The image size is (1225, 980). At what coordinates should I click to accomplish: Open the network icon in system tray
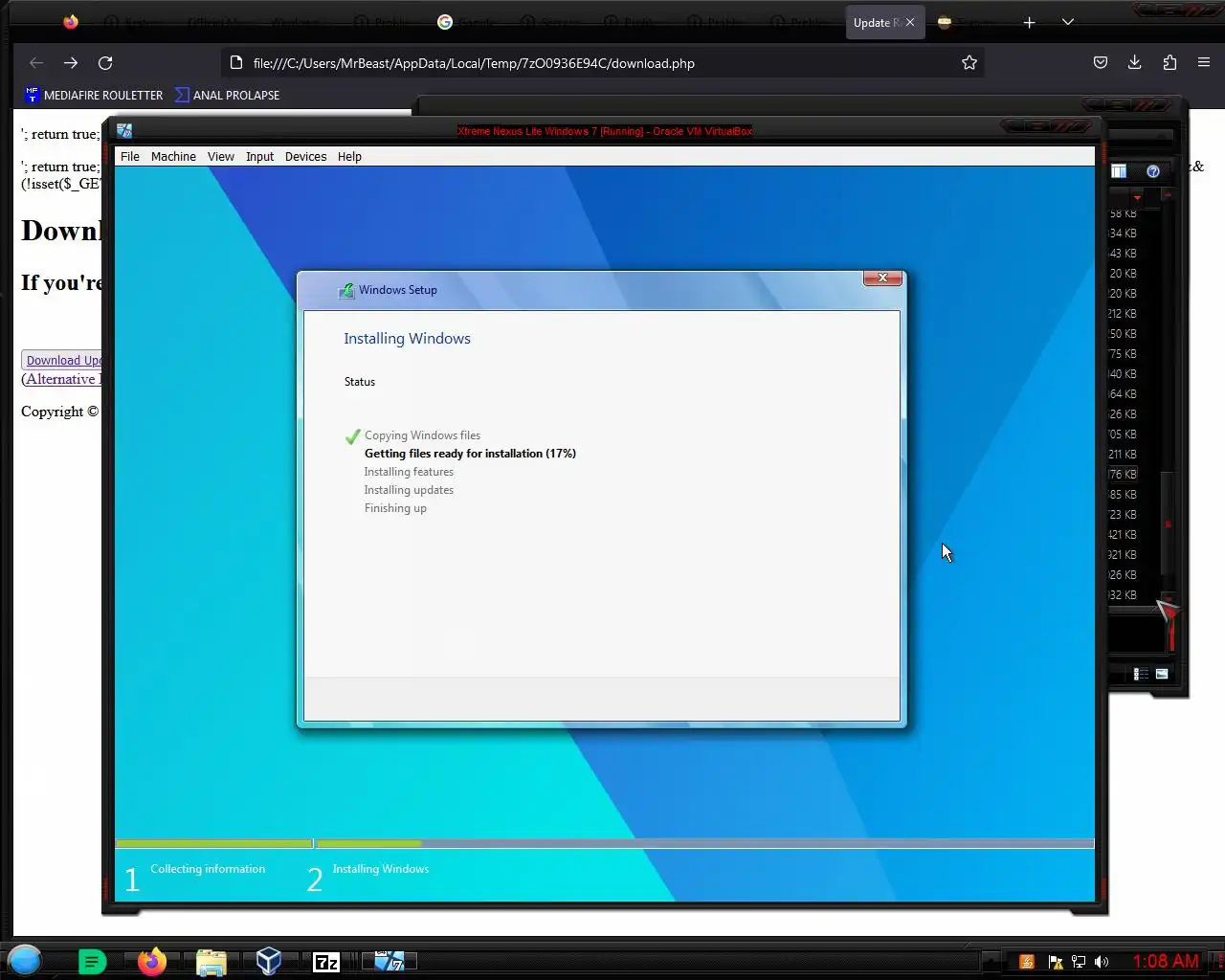[x=1079, y=962]
